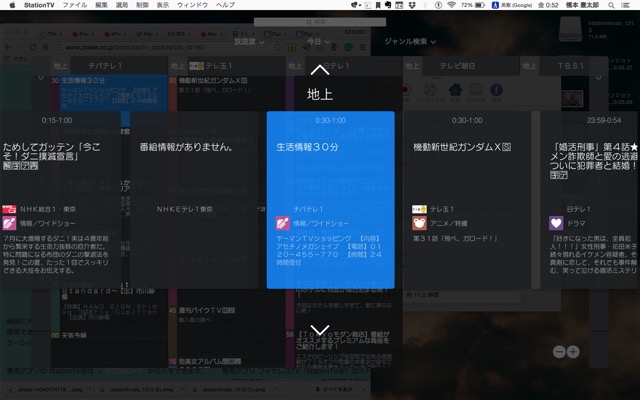Click the テレ玉1 channel logo on Gundam card
The image size is (640, 400).
point(419,209)
